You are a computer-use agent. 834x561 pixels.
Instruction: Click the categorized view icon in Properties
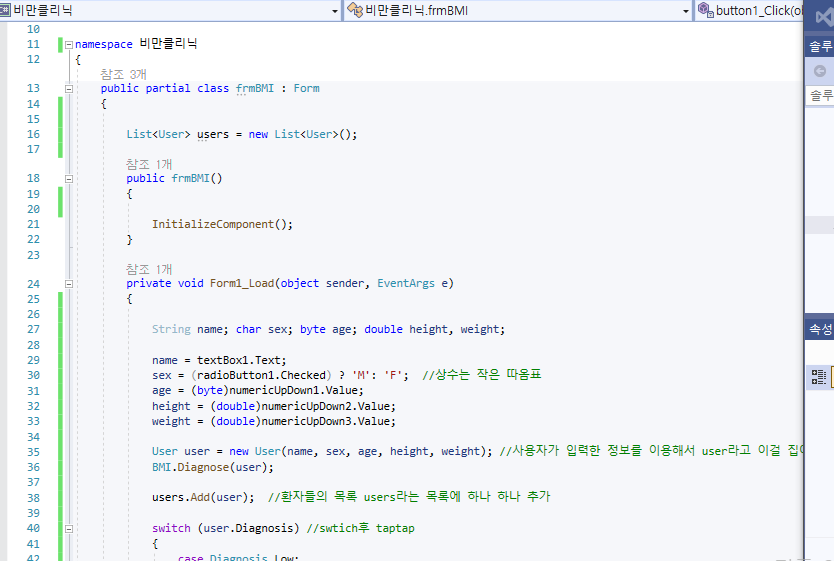point(819,377)
